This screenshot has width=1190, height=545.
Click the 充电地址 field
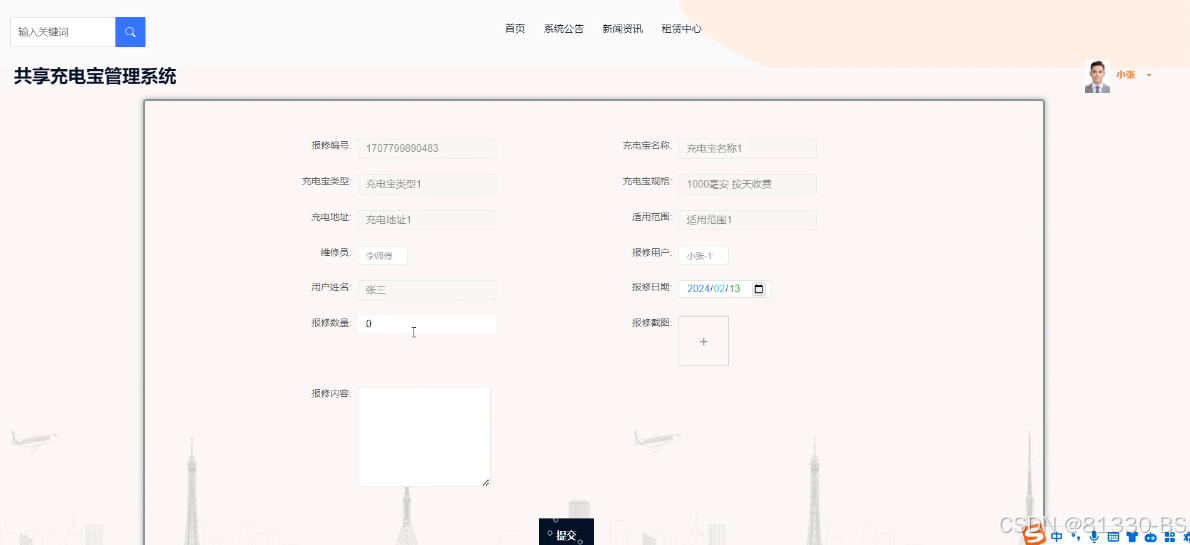coord(427,219)
